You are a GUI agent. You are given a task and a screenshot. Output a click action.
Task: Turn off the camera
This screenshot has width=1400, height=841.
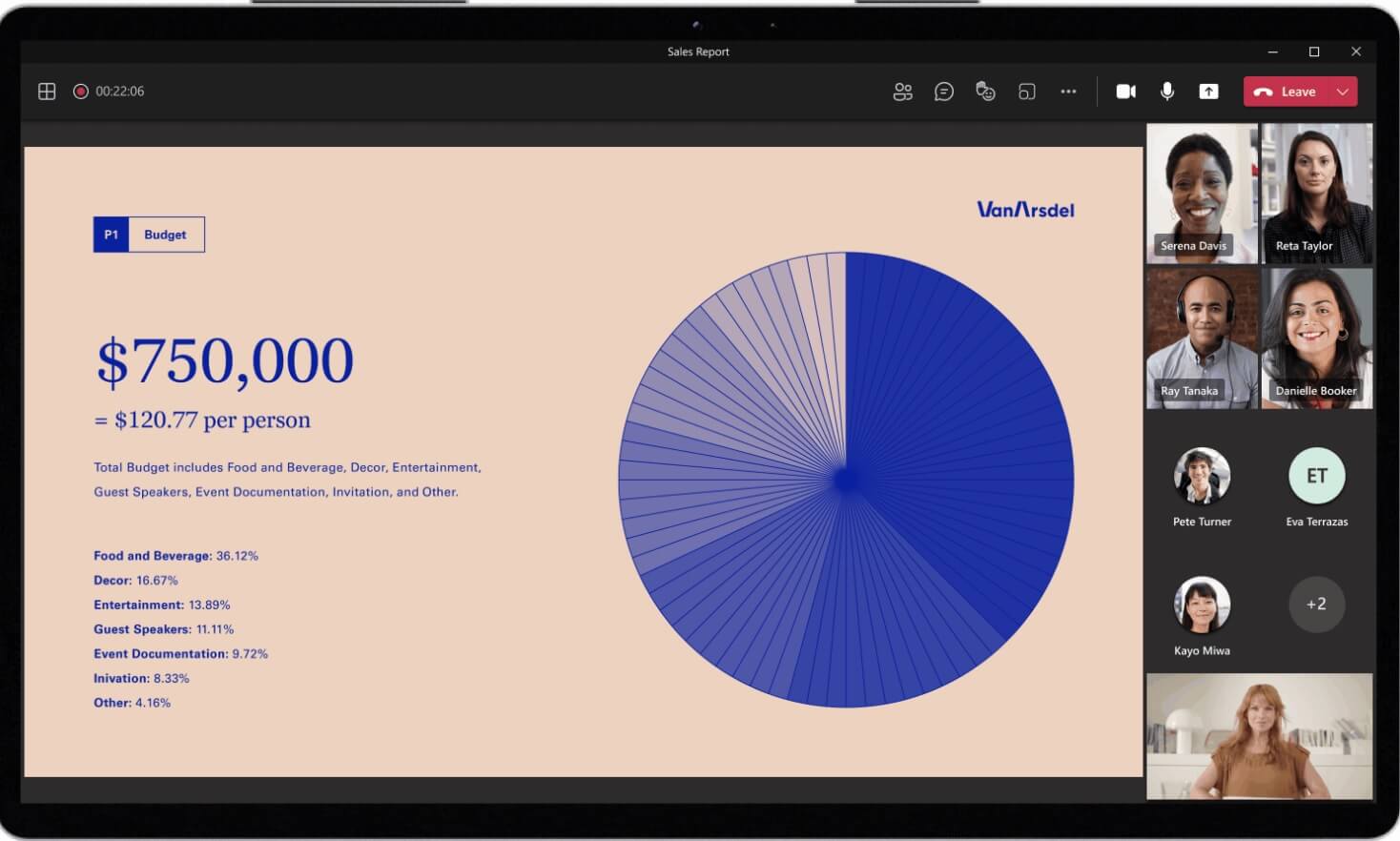[x=1126, y=92]
